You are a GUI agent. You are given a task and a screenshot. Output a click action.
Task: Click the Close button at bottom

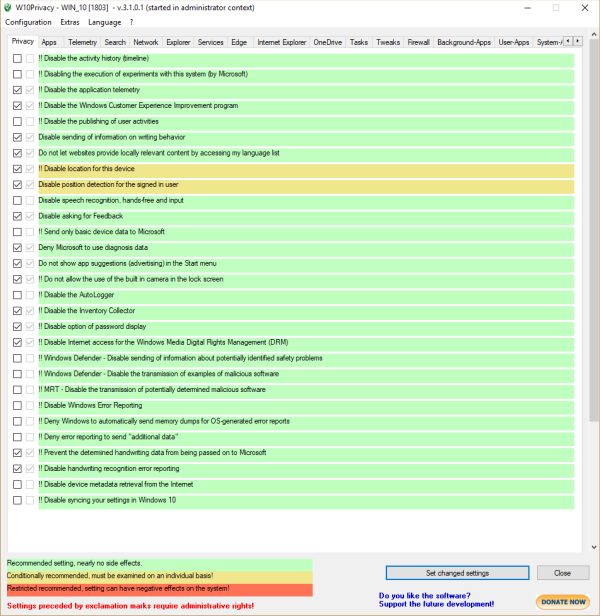click(563, 573)
